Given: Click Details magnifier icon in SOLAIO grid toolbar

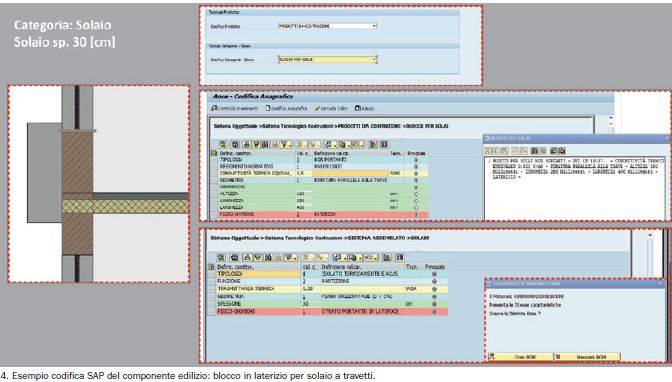Looking at the screenshot, I should tap(221, 257).
